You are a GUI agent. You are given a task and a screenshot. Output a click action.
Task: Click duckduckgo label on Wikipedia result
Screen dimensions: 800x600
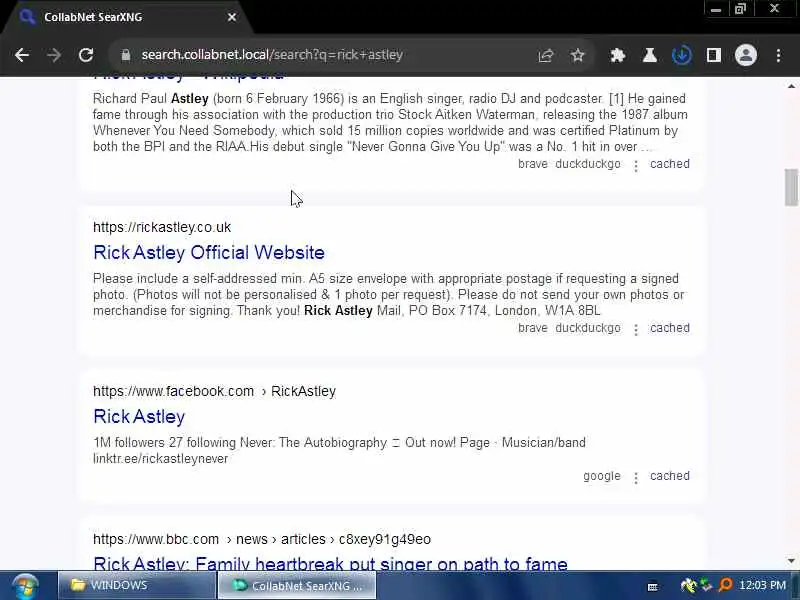588,164
